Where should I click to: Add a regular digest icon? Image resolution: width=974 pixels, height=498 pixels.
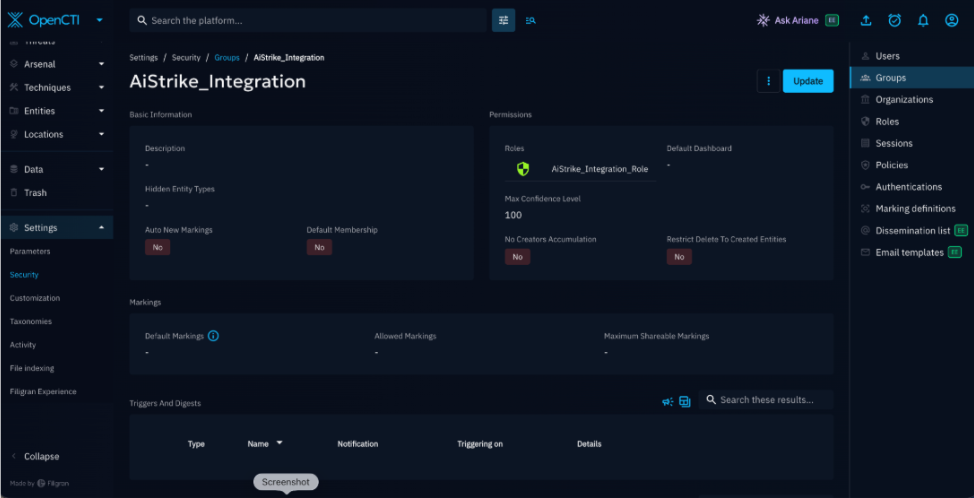pyautogui.click(x=685, y=402)
